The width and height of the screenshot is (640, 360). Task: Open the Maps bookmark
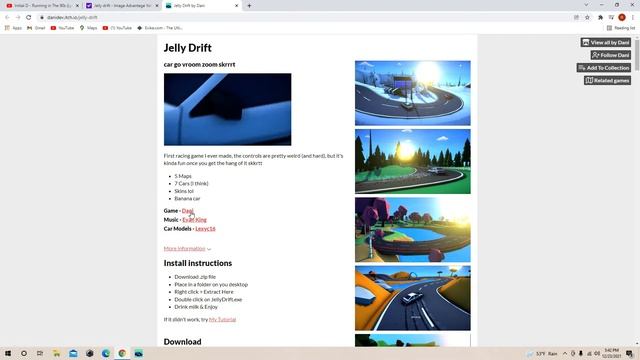[89, 28]
